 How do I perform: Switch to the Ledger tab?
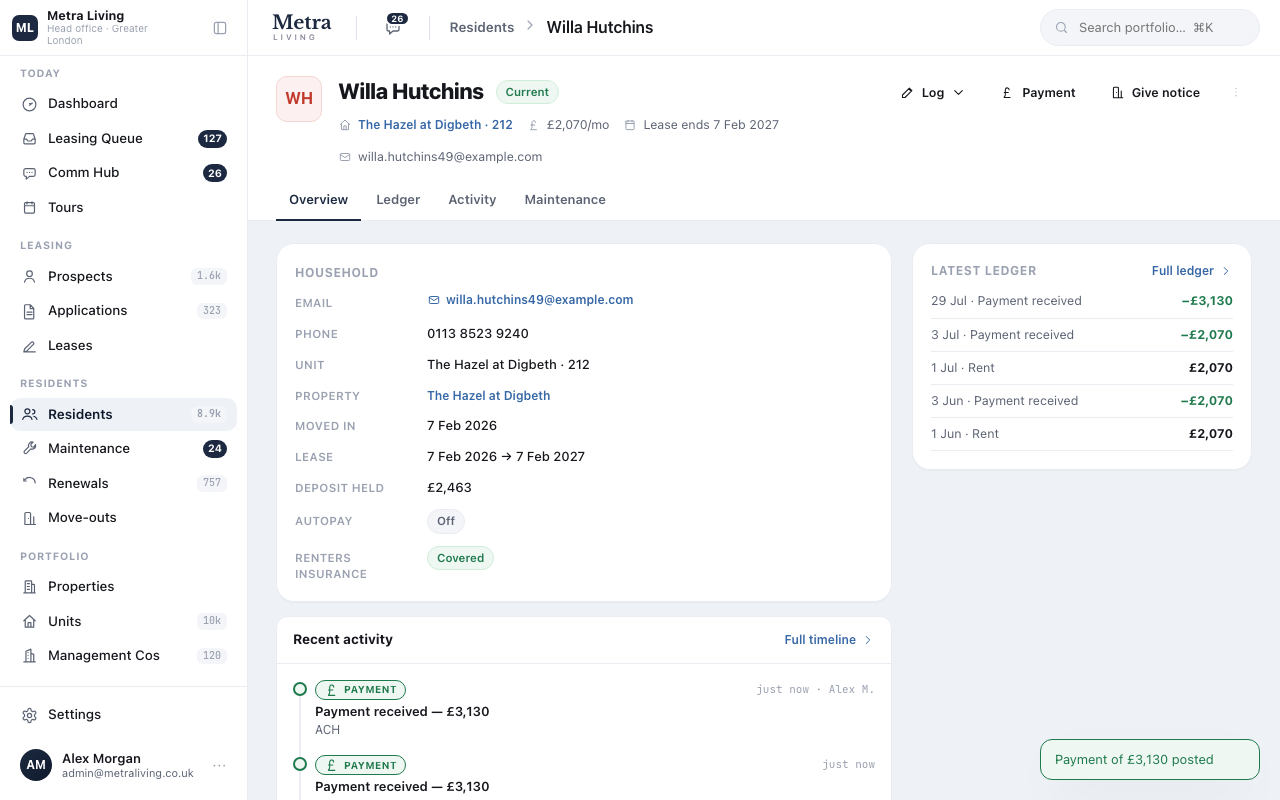(398, 200)
